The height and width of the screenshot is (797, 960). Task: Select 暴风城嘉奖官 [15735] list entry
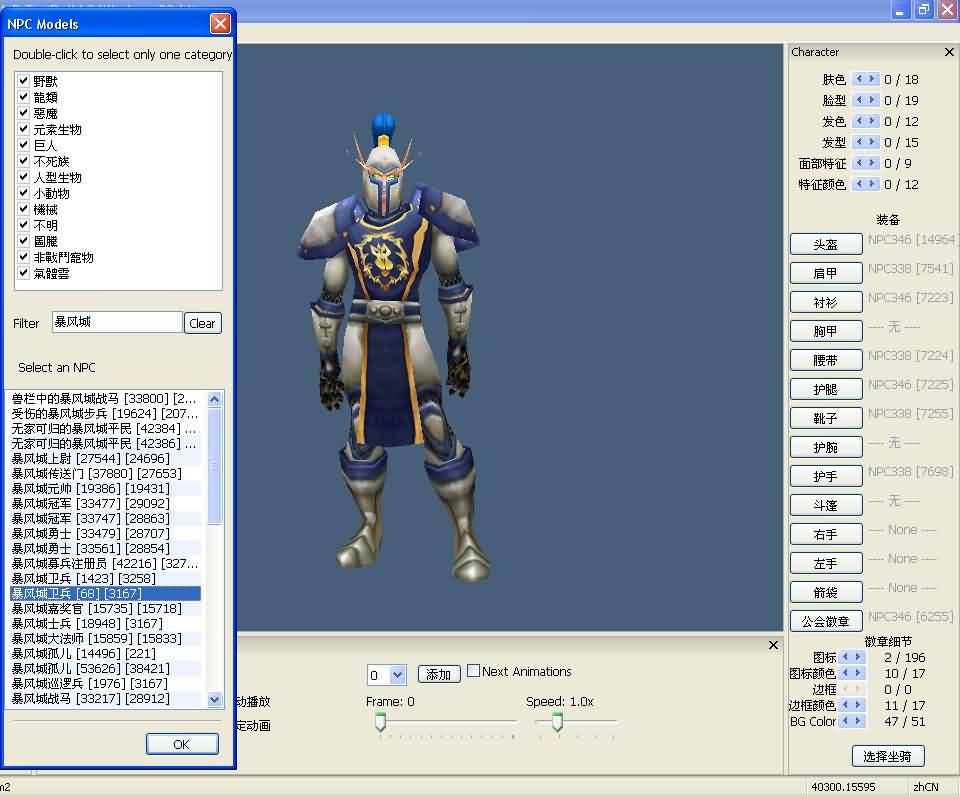pyautogui.click(x=105, y=608)
